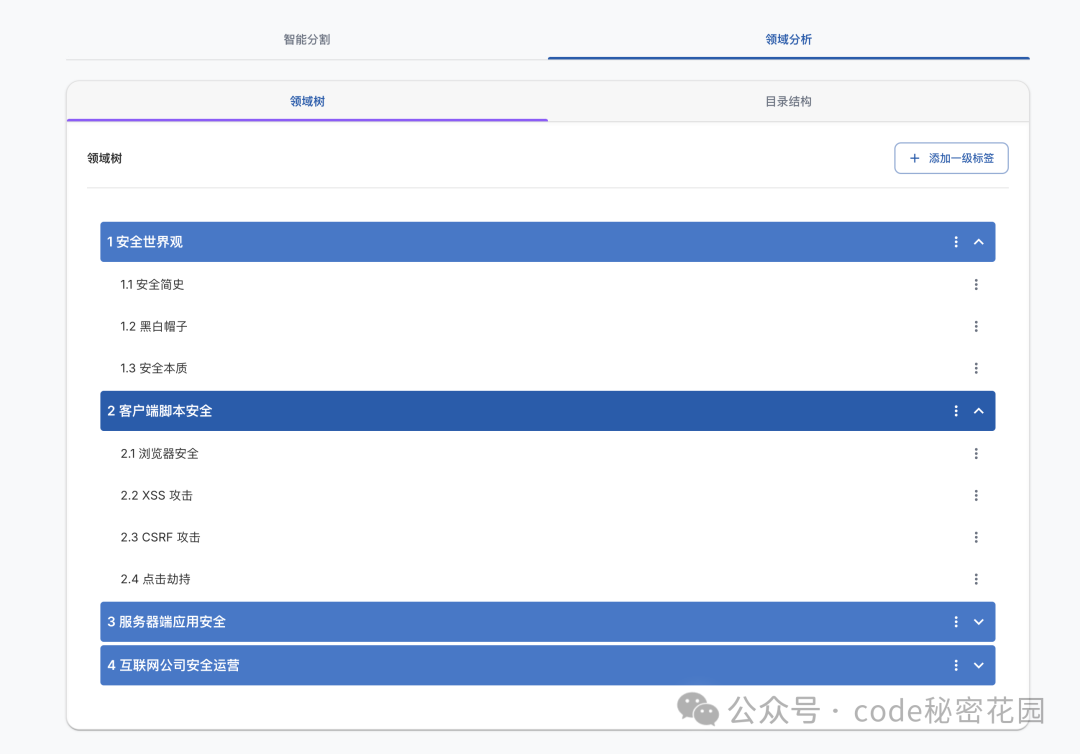Expand the 4 互联网公司安全运营 section
Screen dimensions: 1080x754
pyautogui.click(x=979, y=665)
